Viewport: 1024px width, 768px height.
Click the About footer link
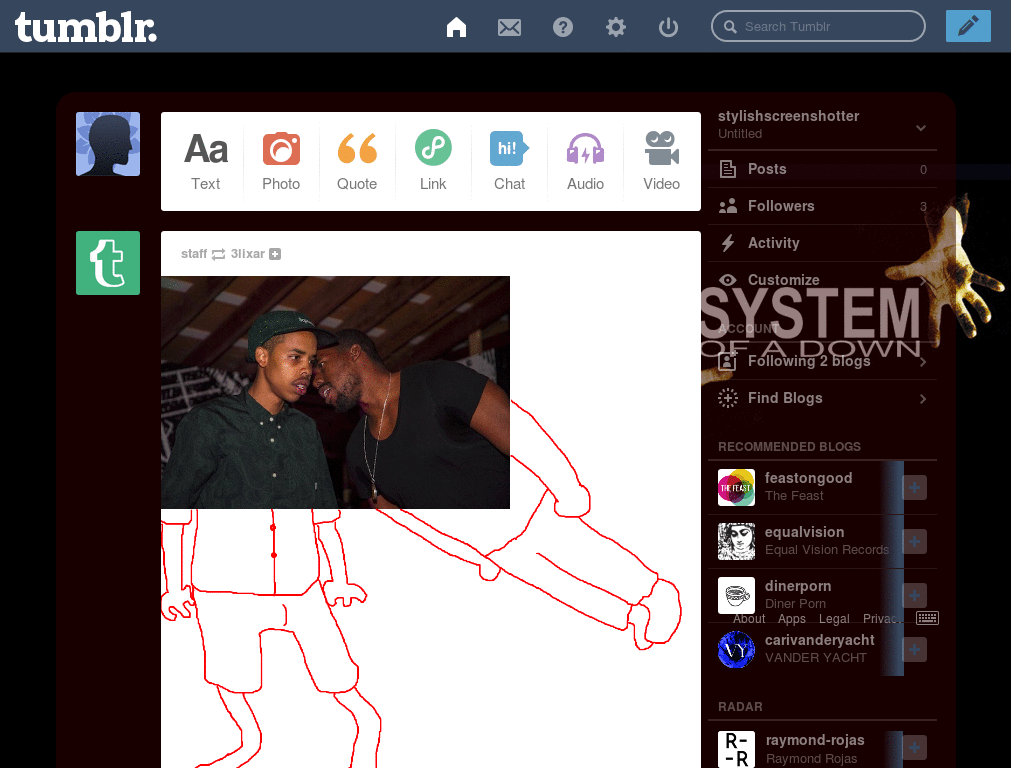(x=749, y=618)
